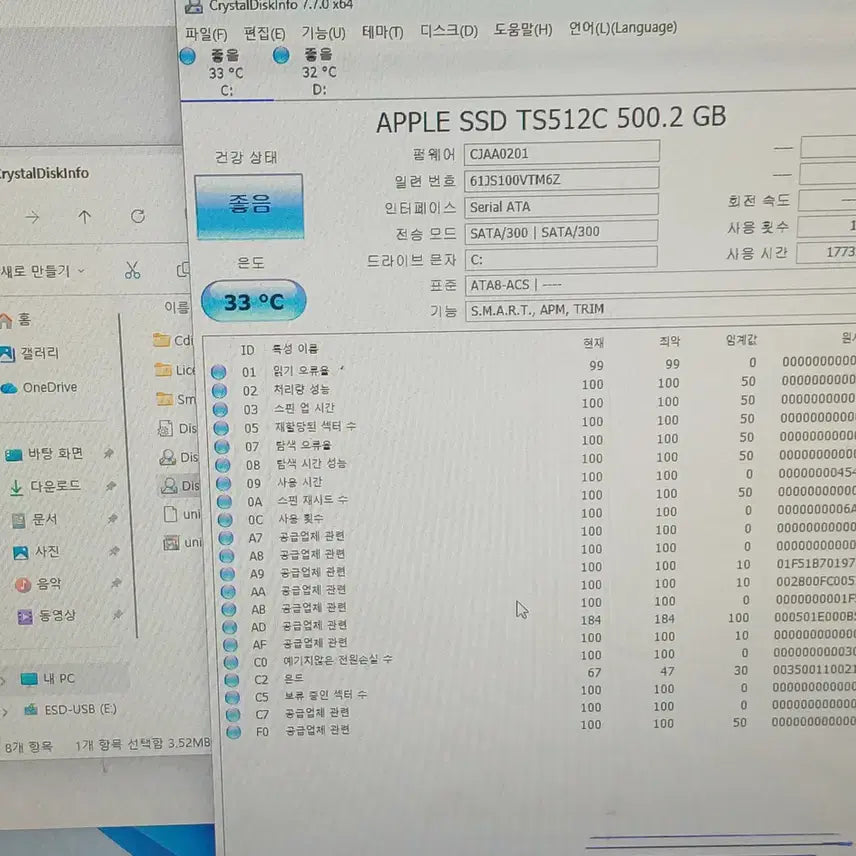This screenshot has width=856, height=856.
Task: Click the Serial ATA interface field
Action: [x=561, y=206]
